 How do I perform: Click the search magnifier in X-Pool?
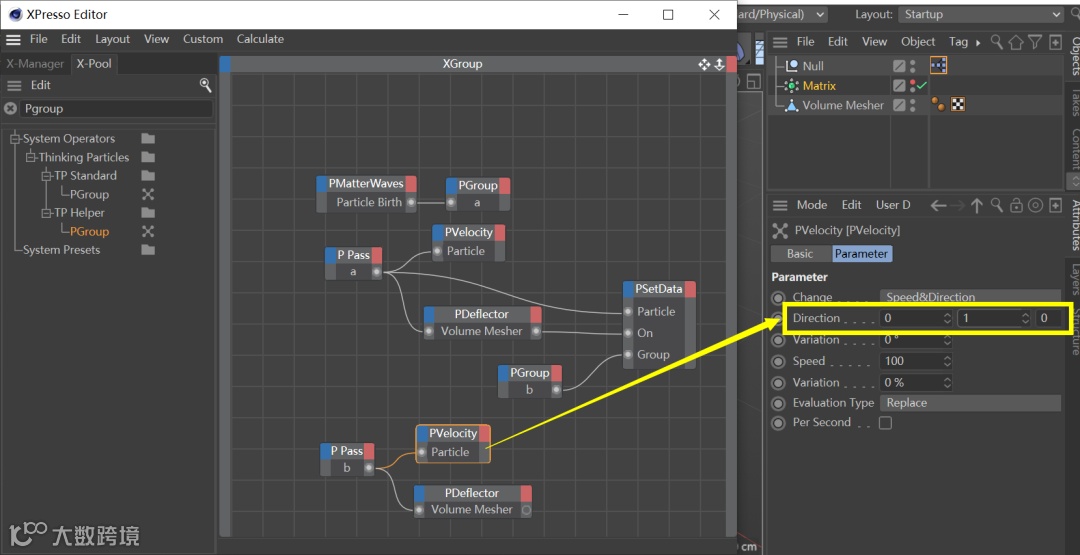click(205, 85)
